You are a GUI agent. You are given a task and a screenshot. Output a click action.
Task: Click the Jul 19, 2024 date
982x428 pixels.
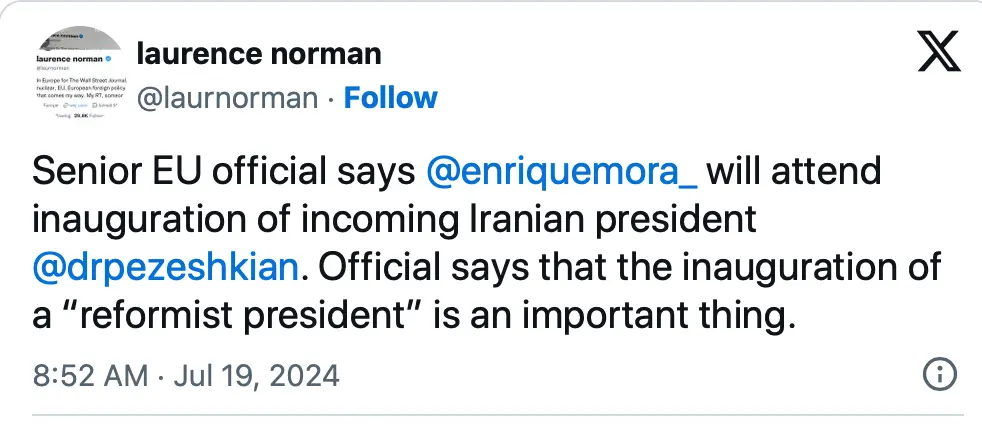pyautogui.click(x=256, y=377)
